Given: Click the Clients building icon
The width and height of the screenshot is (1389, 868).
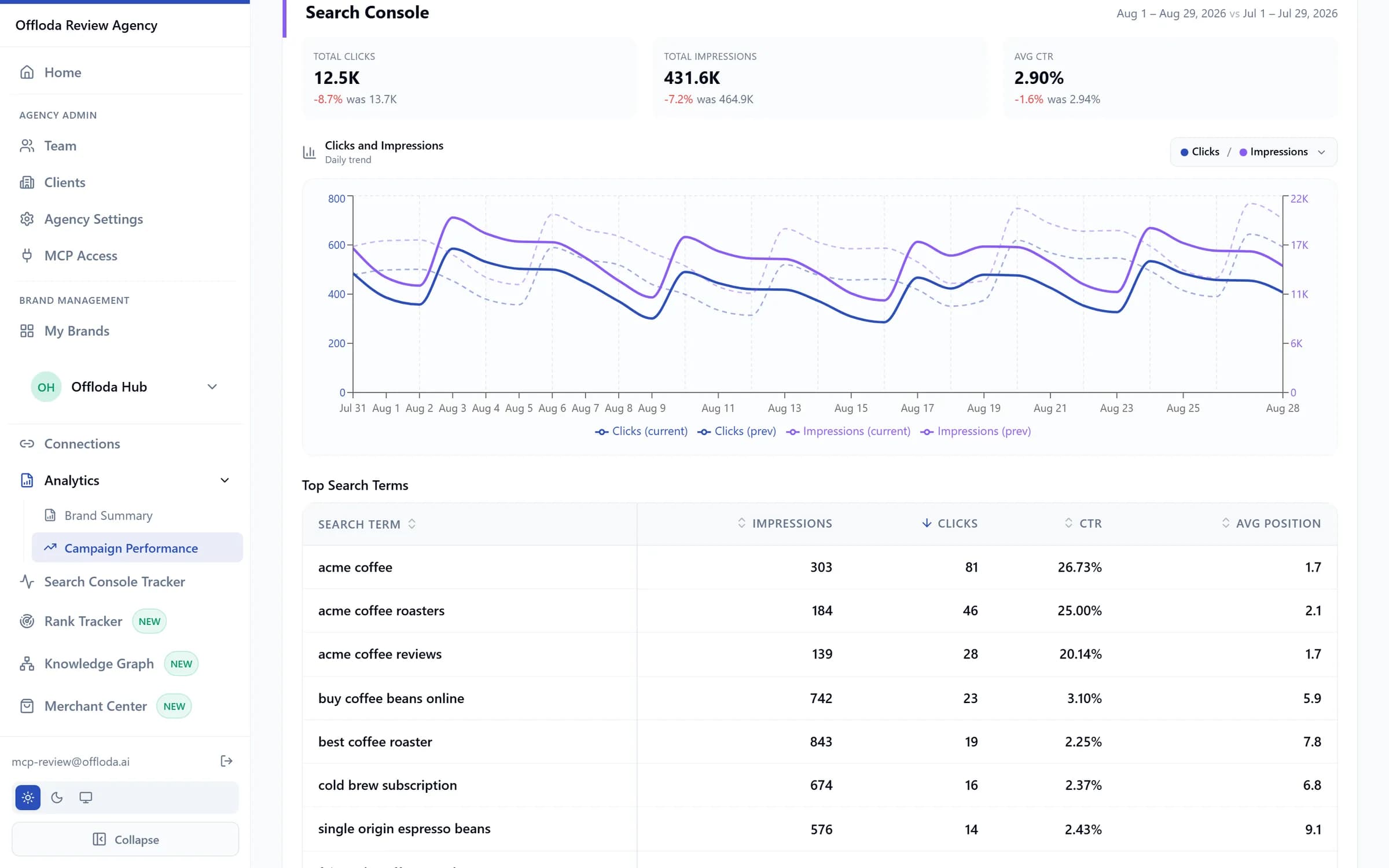Looking at the screenshot, I should tap(27, 182).
